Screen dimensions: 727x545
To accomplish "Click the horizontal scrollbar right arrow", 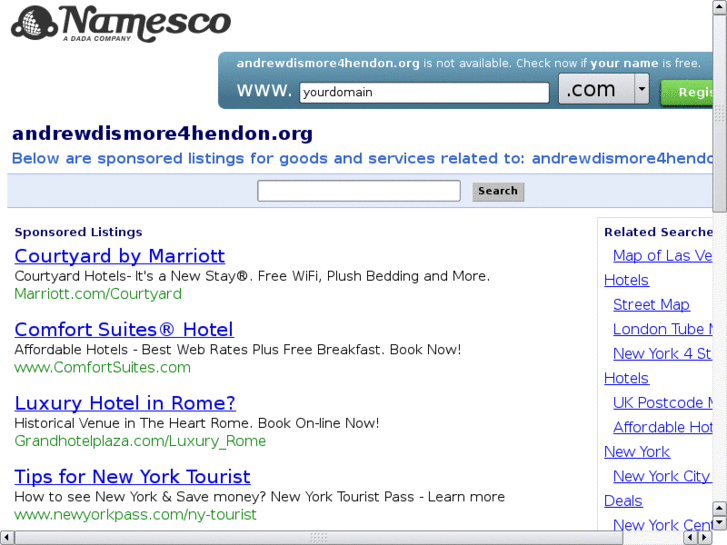I will click(x=704, y=538).
